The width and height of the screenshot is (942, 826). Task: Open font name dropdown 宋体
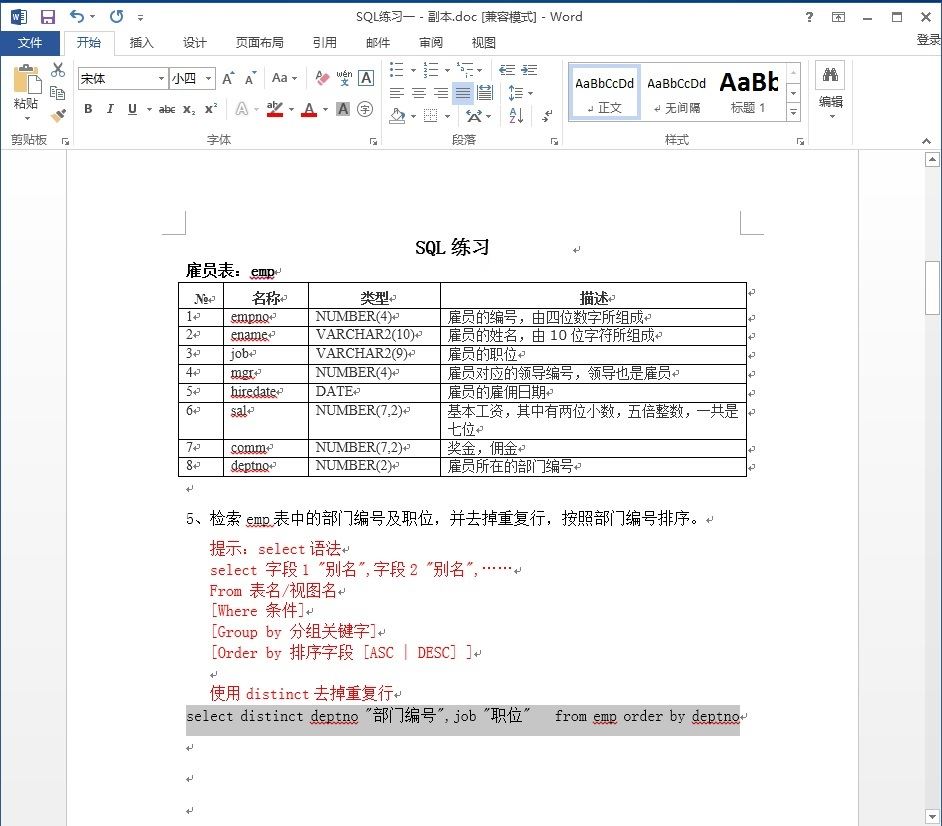pyautogui.click(x=161, y=79)
